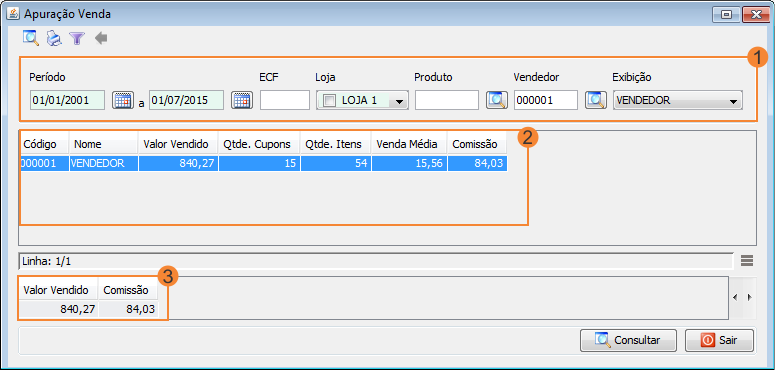Click the 84,03 commission cell in row
775x370 pixels.
(x=477, y=164)
